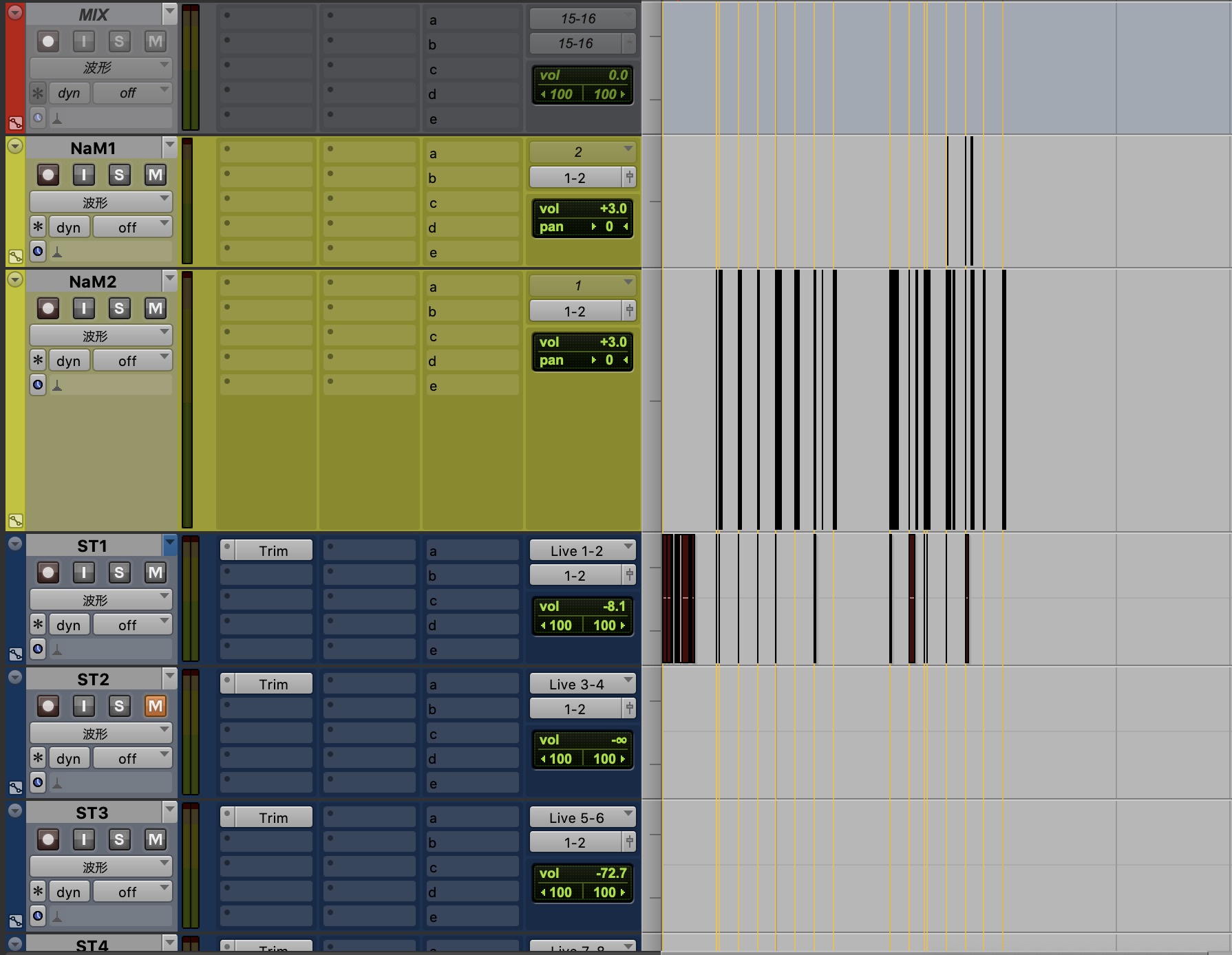The image size is (1232, 955).
Task: Enable input monitoring on the MIX track
Action: coord(83,41)
